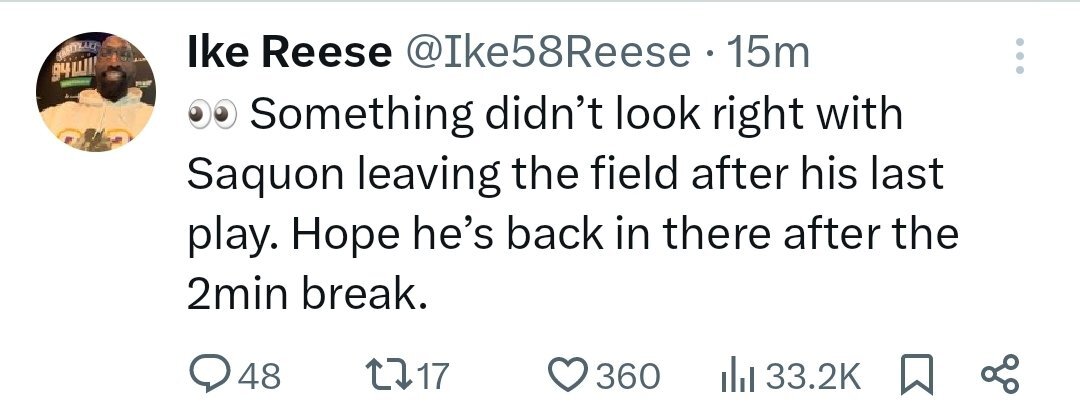
Task: Click the "play. Hope he's back" text line
Action: pyautogui.click(x=400, y=236)
